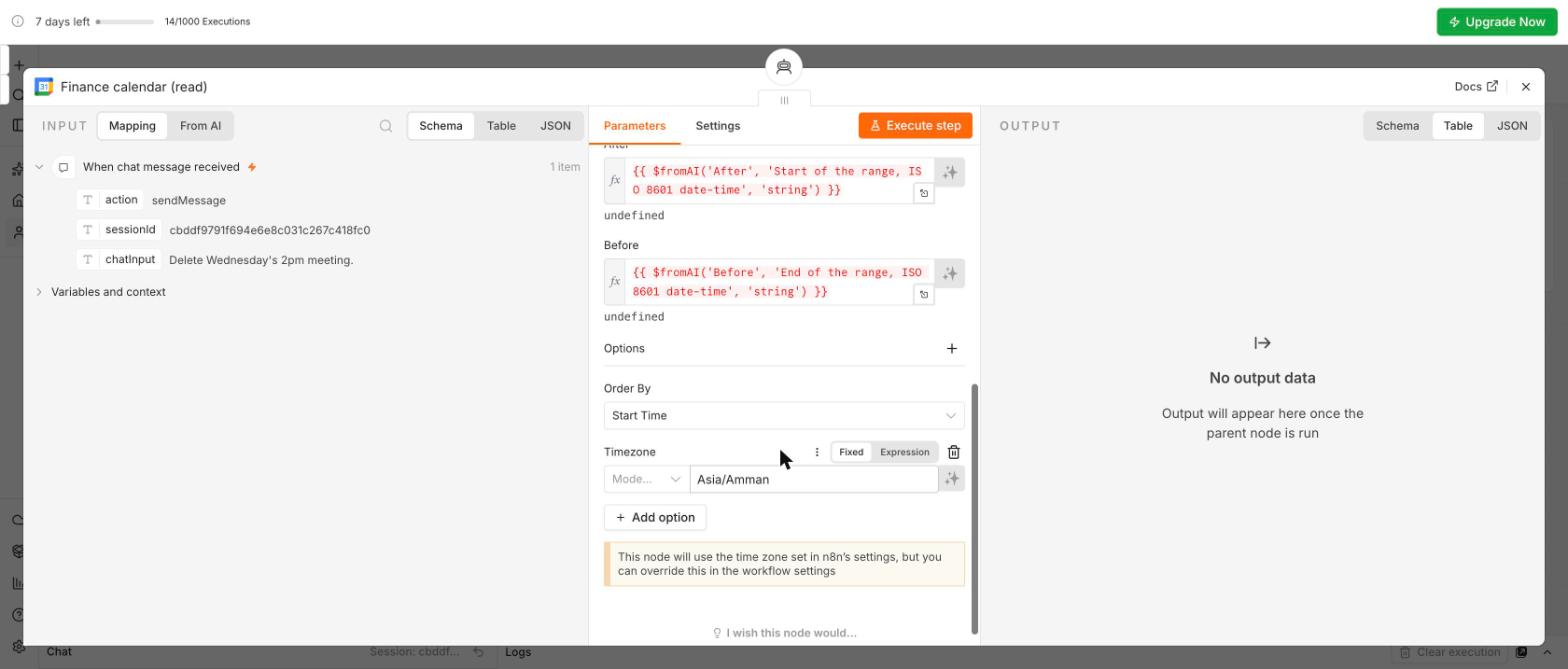Open the expression editor on After field

point(924,194)
